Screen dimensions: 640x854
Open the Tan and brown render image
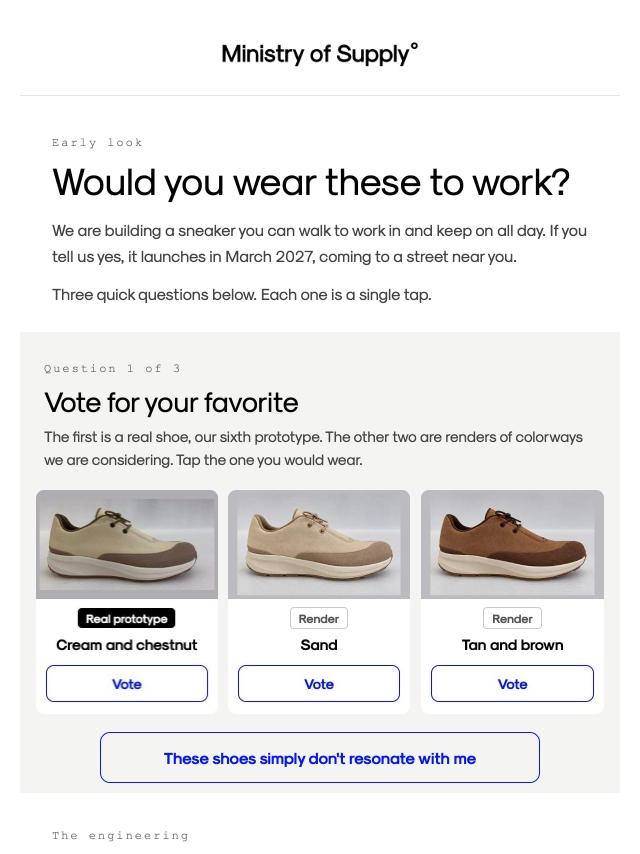[512, 544]
